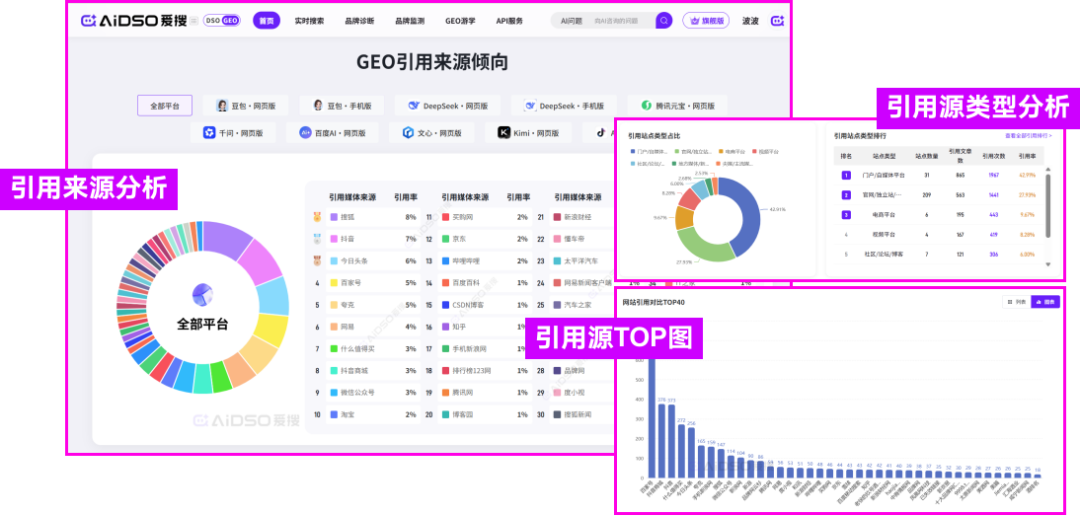
Task: Toggle the 电商平台 legend color in pie chart
Action: pos(721,152)
